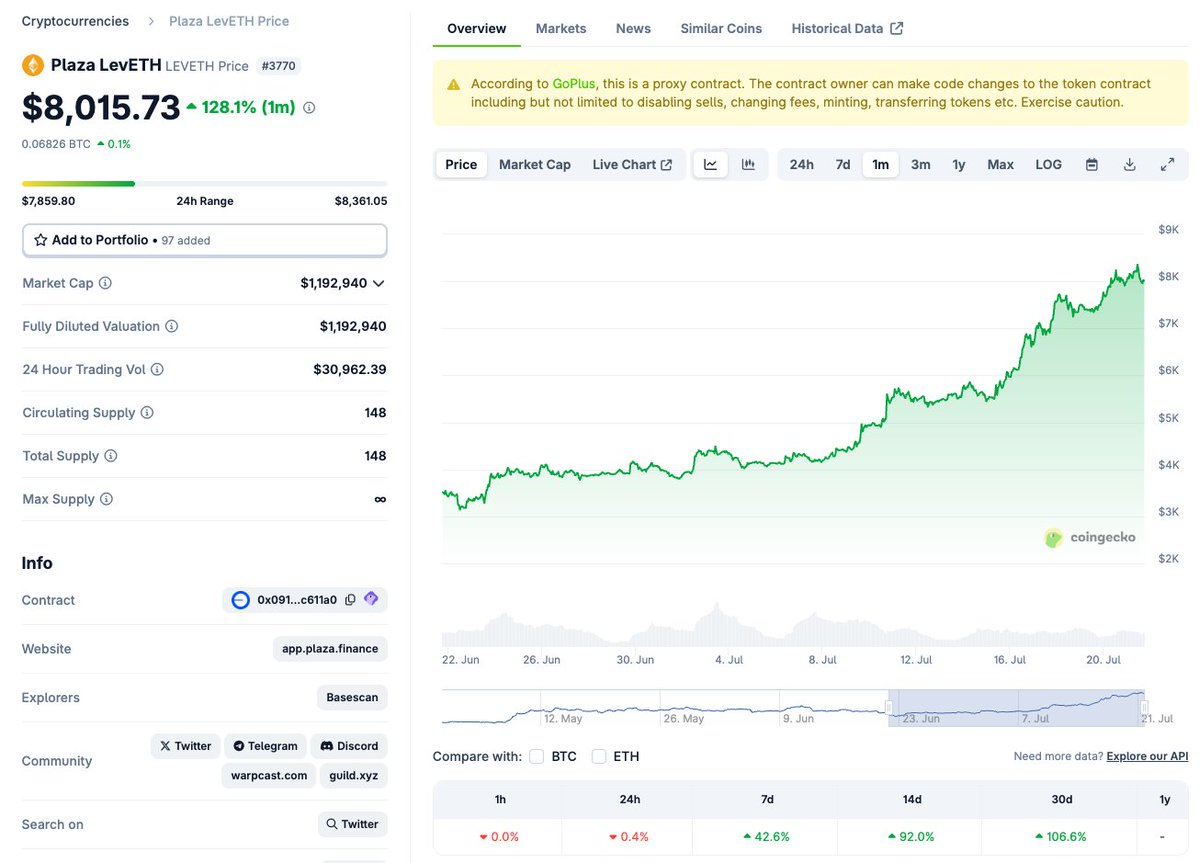The height and width of the screenshot is (863, 1199).
Task: Grab the left handle of chart navigator
Action: click(889, 709)
